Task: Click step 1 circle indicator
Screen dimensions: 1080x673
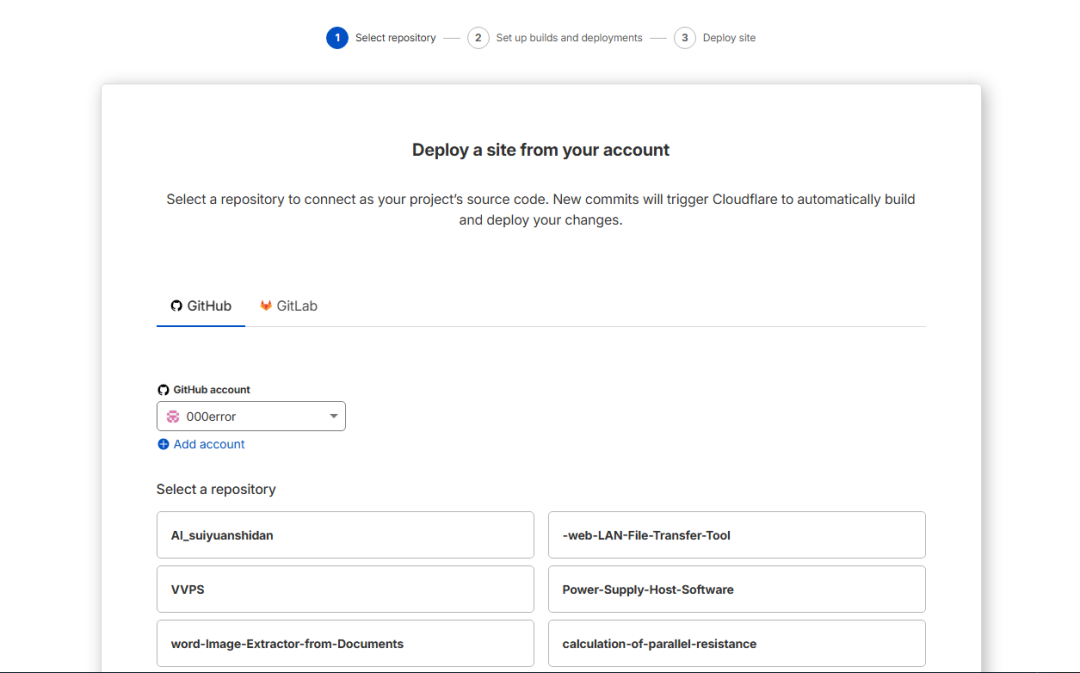Action: 337,38
